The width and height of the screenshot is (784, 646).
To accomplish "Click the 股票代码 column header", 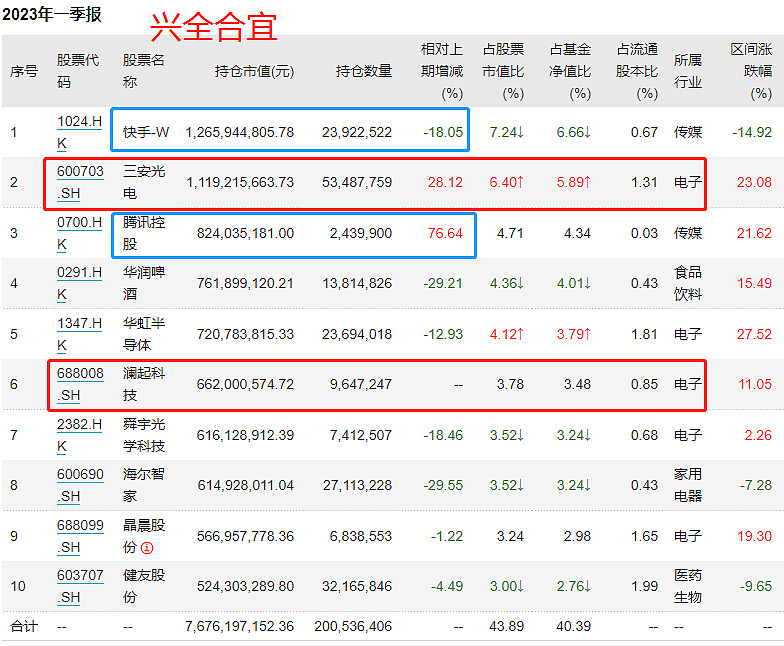I will (78, 71).
